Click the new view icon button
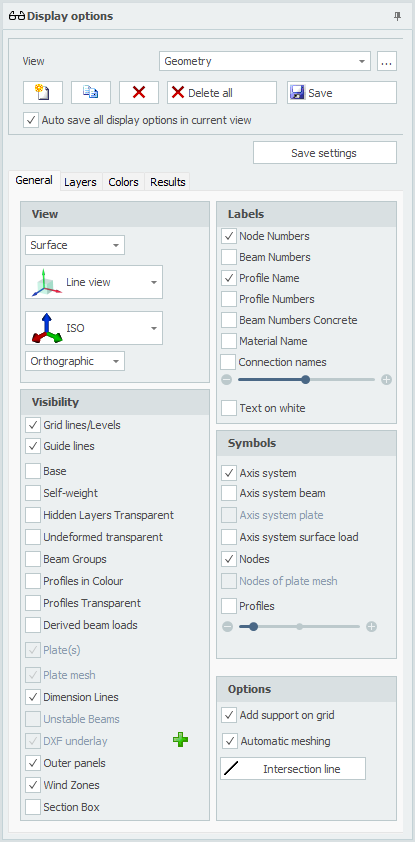 (43, 92)
